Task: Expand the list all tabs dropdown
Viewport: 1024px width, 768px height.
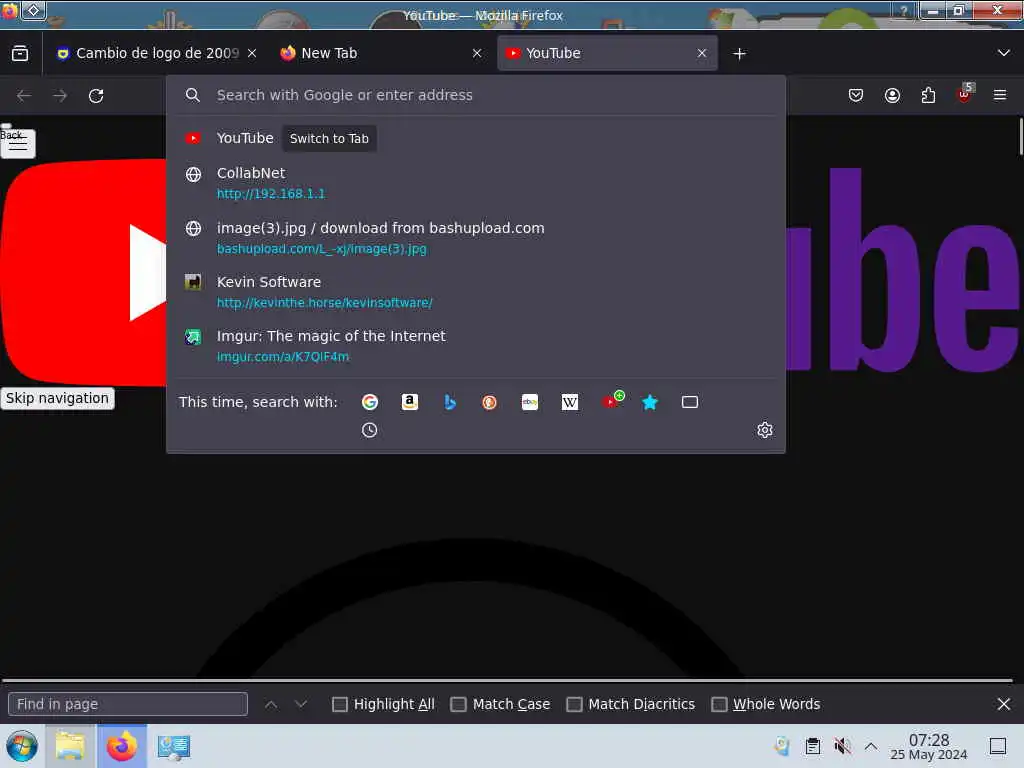Action: coord(1004,53)
